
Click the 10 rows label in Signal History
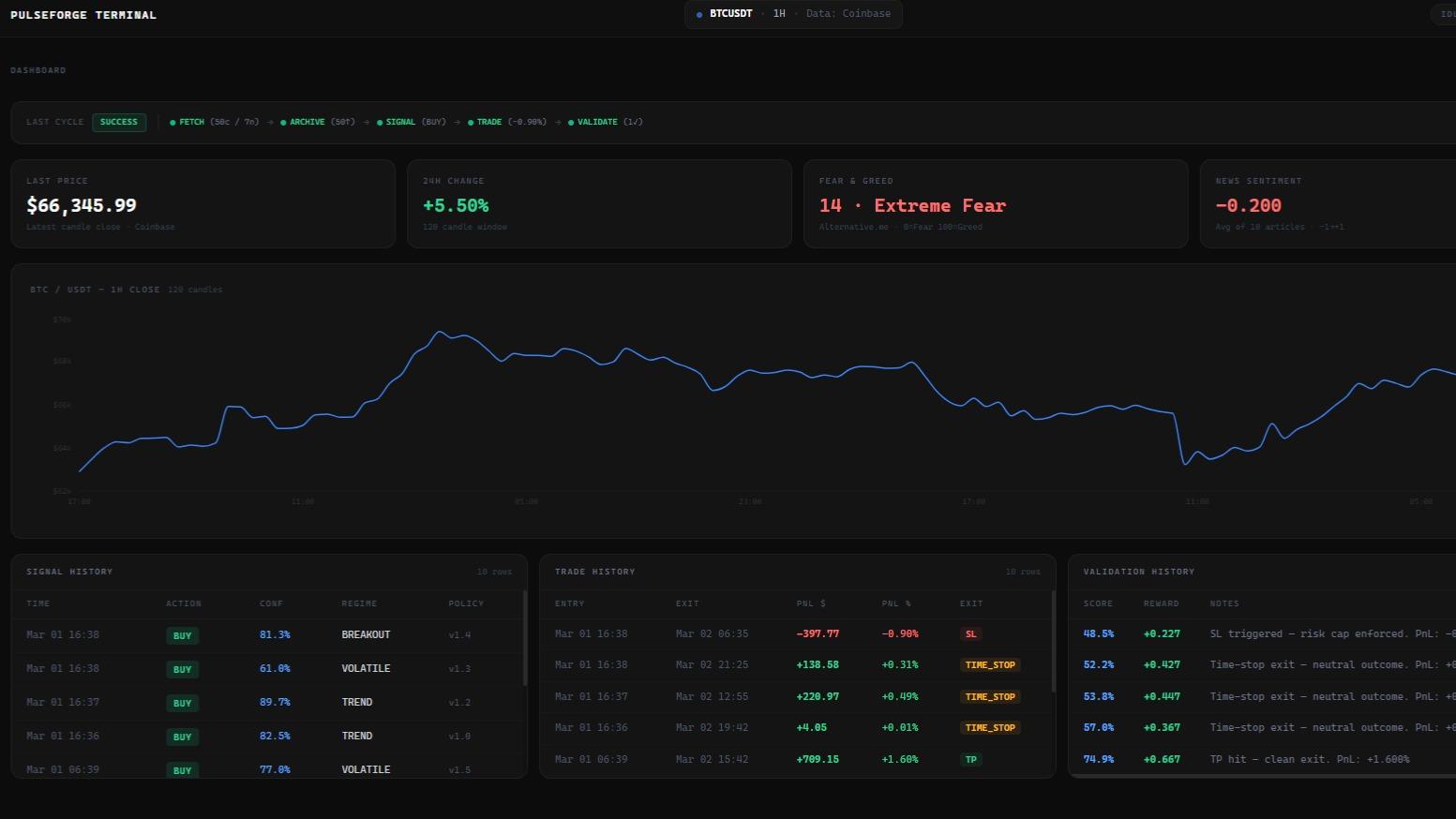pyautogui.click(x=495, y=571)
